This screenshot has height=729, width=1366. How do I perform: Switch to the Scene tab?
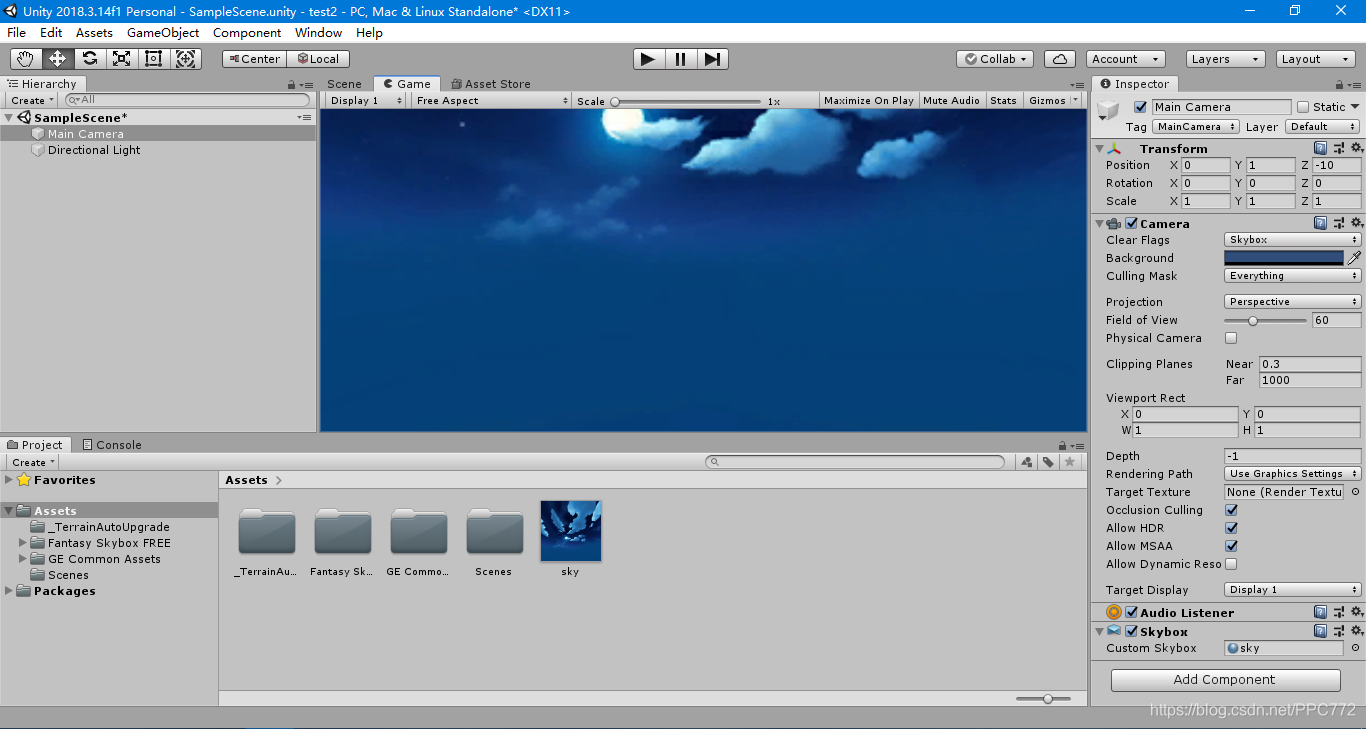[344, 84]
